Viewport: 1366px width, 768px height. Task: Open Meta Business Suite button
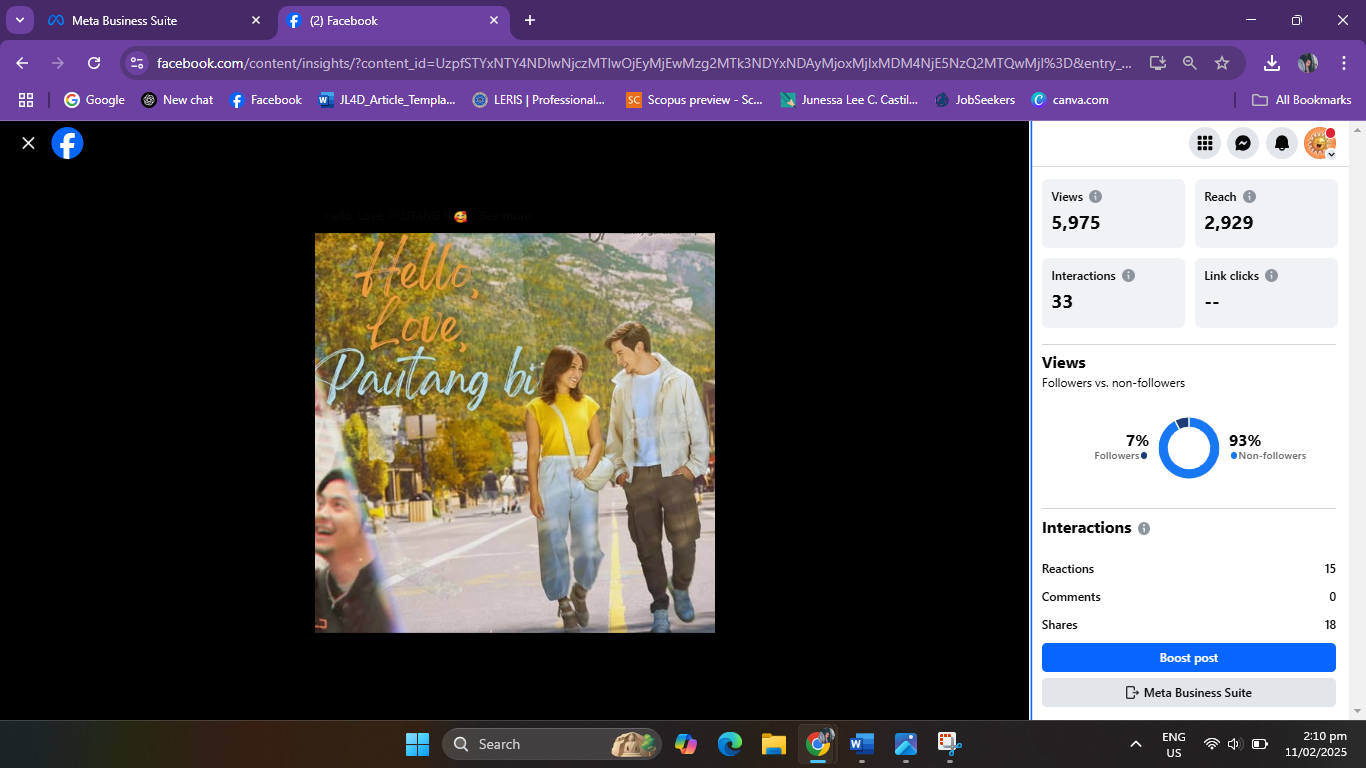pyautogui.click(x=1188, y=692)
